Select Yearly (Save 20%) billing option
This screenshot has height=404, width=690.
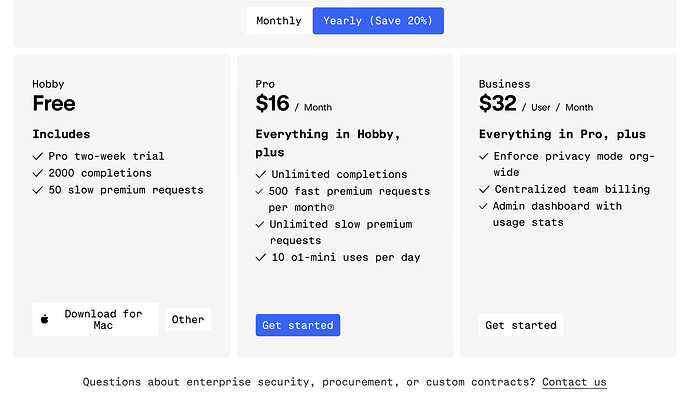point(378,21)
